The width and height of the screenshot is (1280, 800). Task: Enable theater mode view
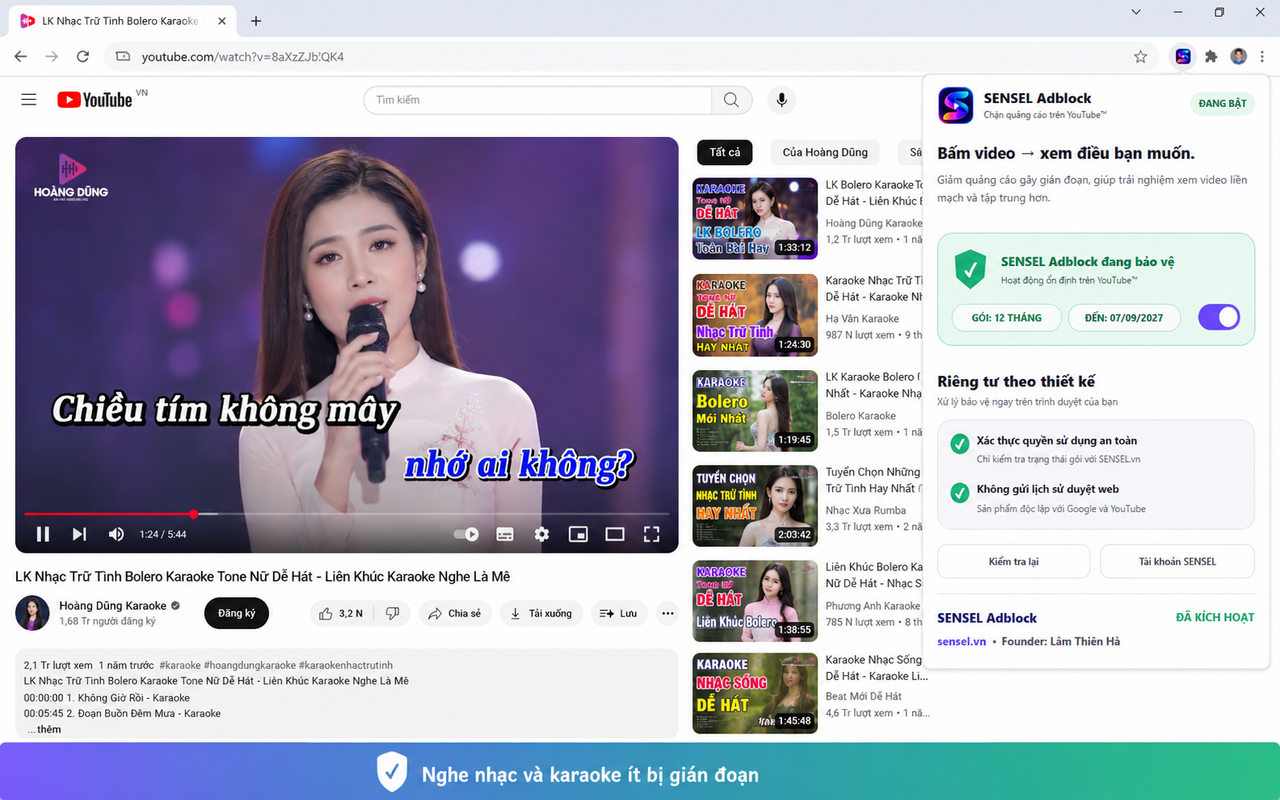[x=615, y=534]
